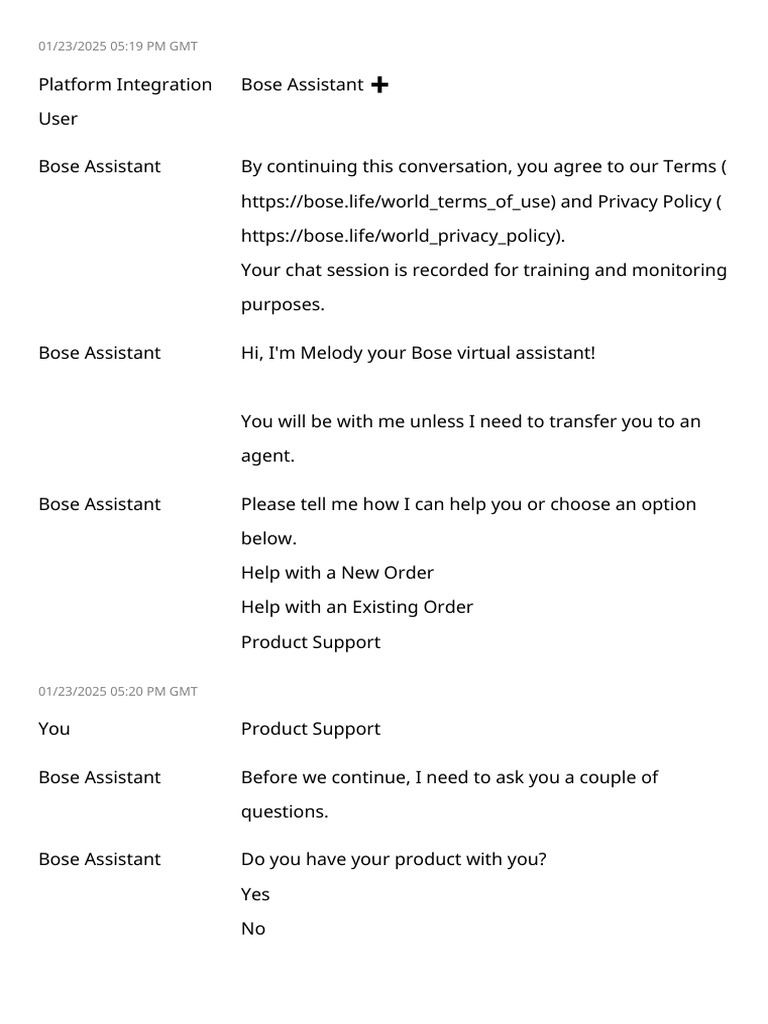
Task: Click the You sender label
Action: (x=54, y=728)
